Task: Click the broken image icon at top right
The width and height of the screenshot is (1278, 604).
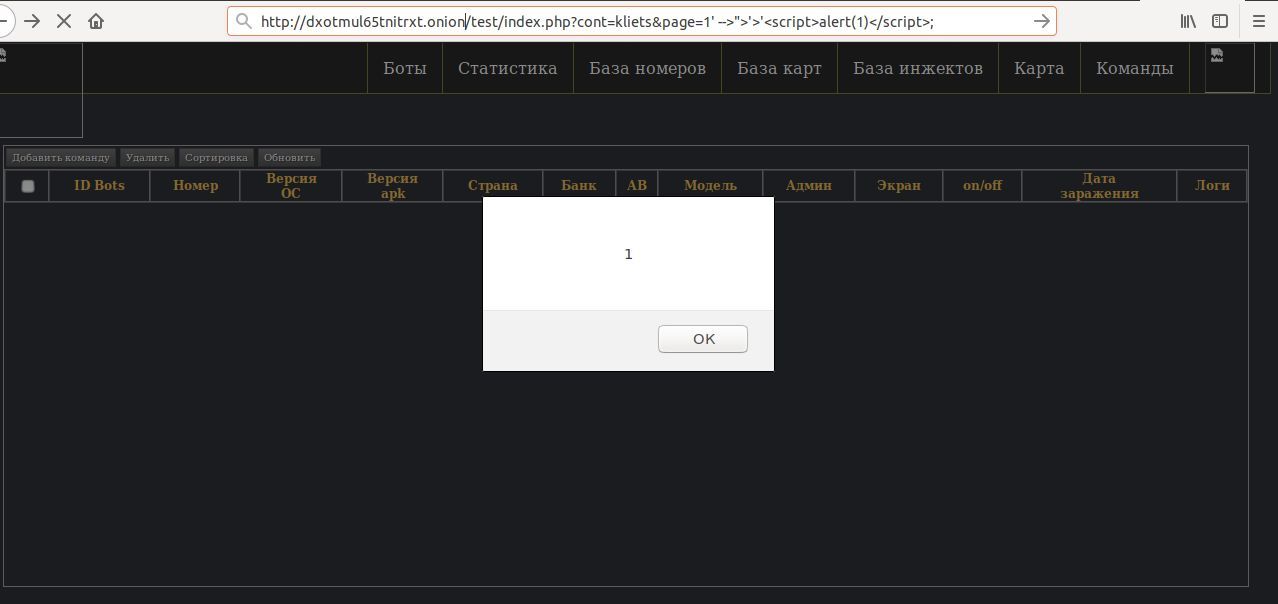Action: click(1229, 68)
